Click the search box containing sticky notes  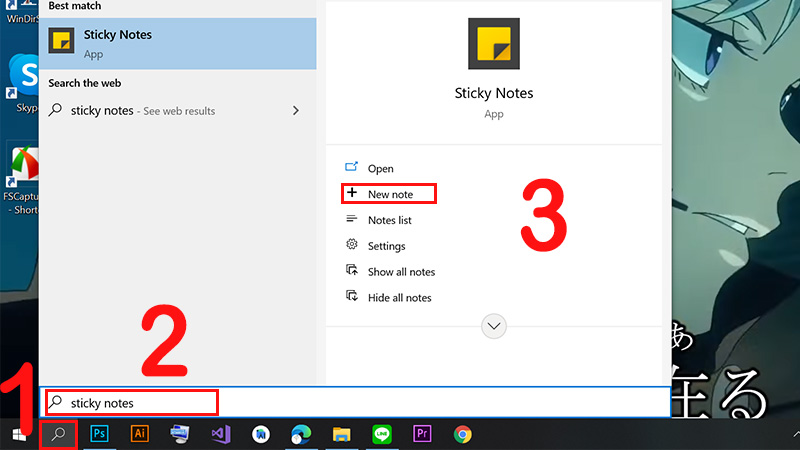140,403
